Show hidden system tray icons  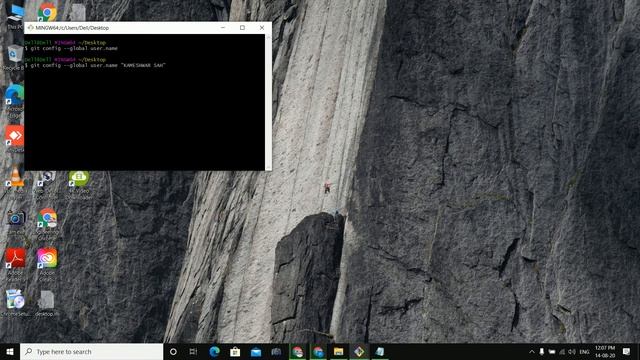531,351
